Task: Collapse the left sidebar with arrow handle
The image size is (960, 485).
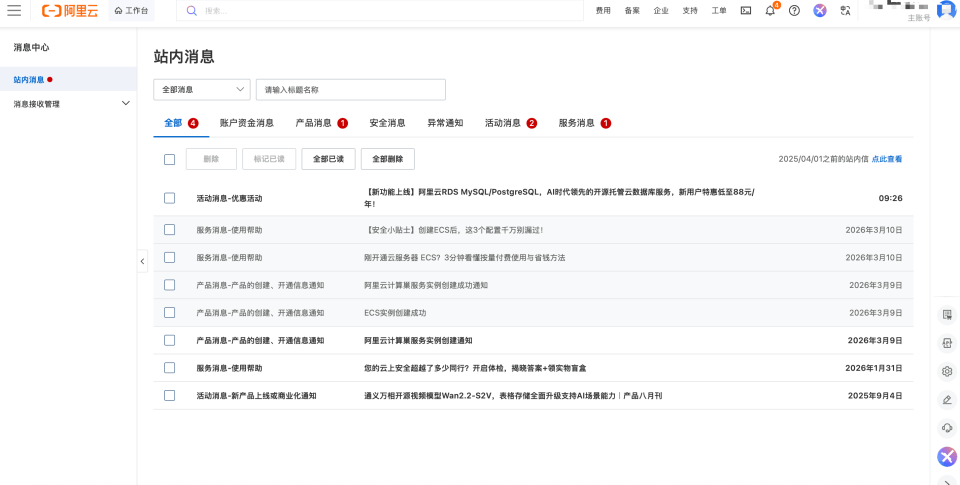Action: click(142, 261)
